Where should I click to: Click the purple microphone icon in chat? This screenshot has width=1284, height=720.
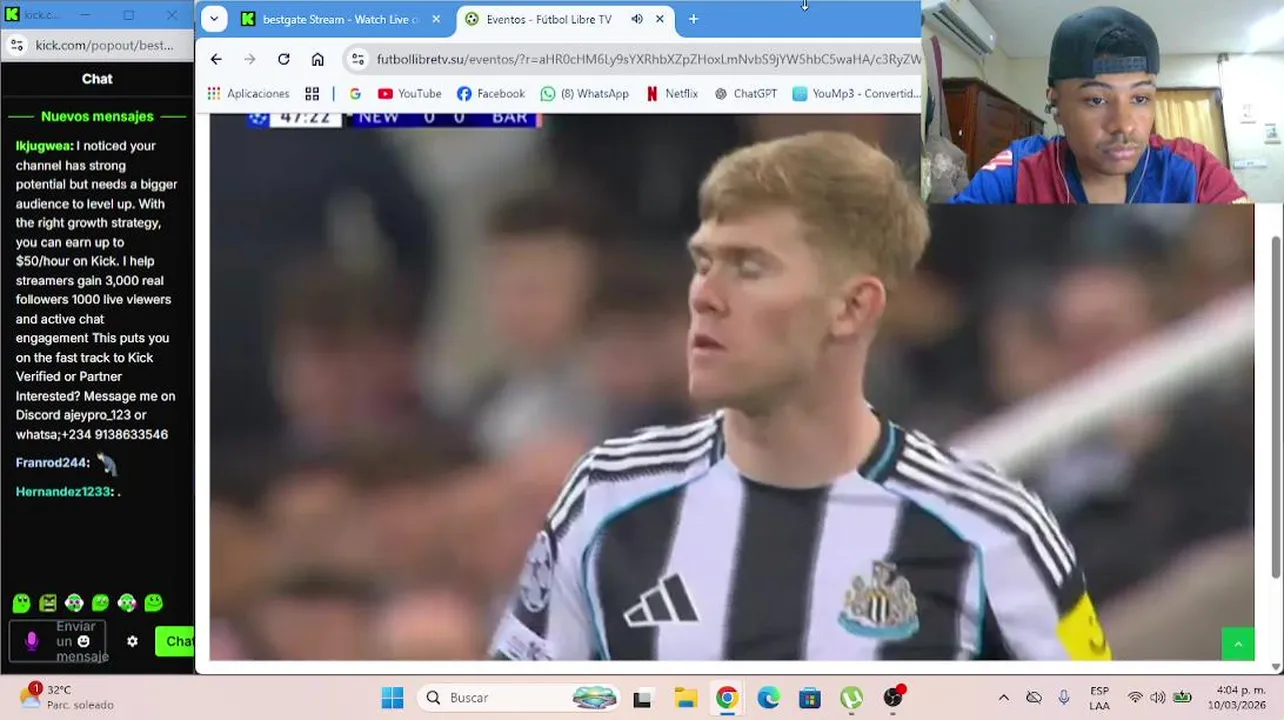coord(31,641)
